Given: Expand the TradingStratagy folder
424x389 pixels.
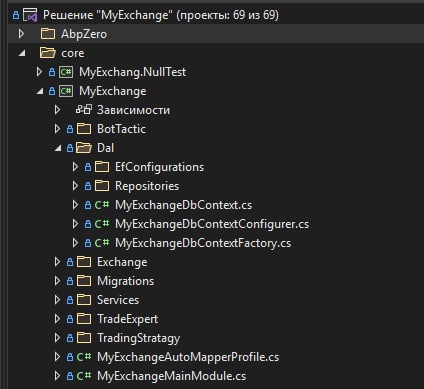Looking at the screenshot, I should pyautogui.click(x=57, y=338).
